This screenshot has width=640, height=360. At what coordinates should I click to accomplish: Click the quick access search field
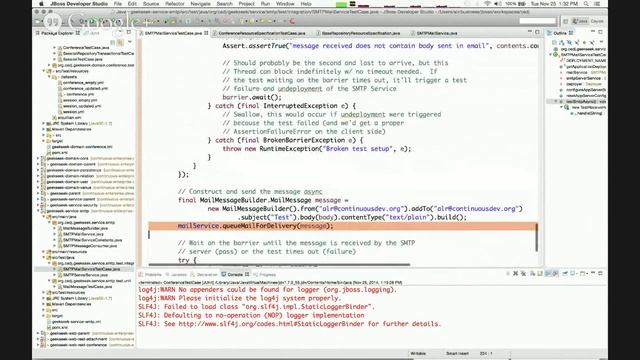538,21
